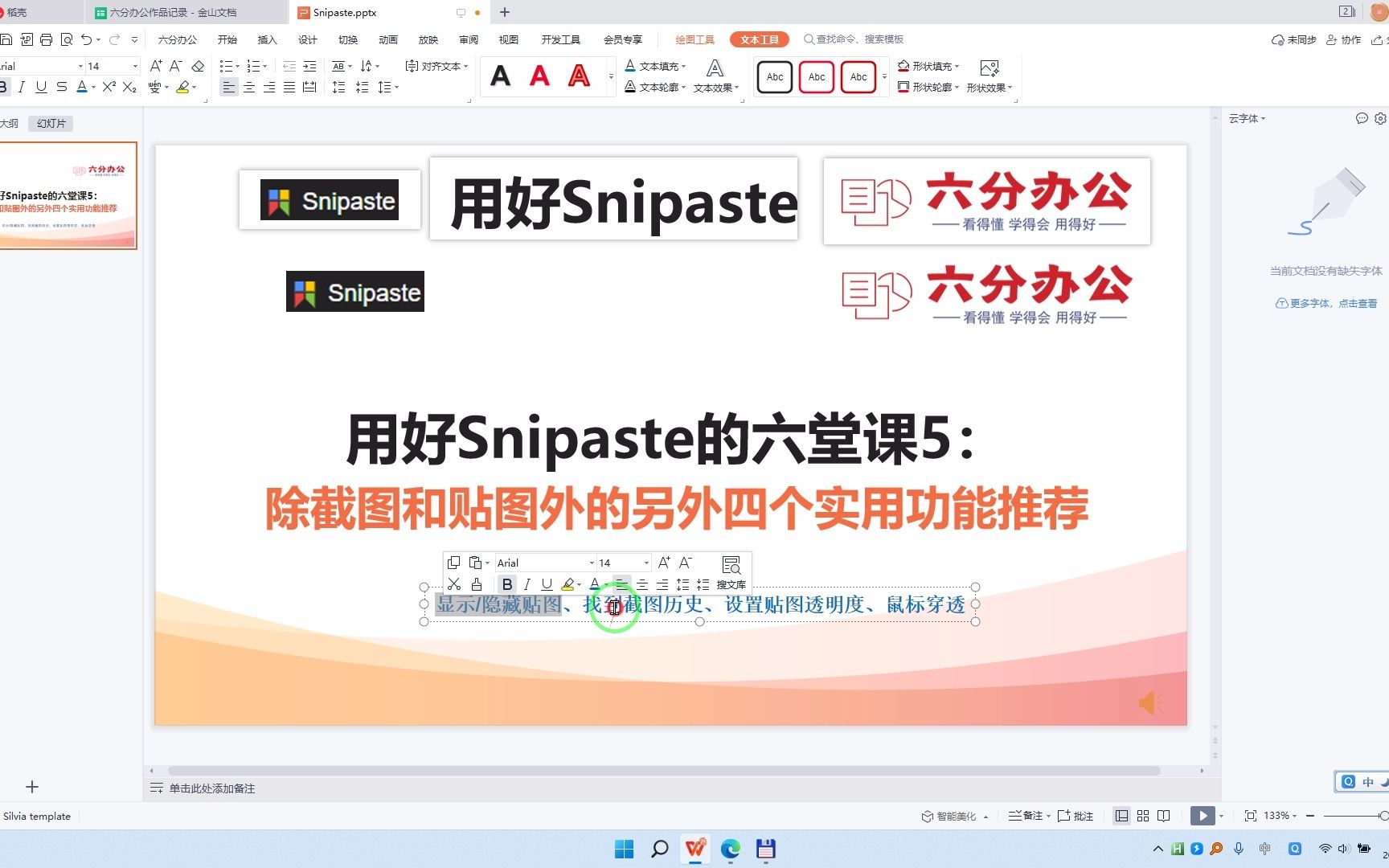Toggle center text alignment
The height and width of the screenshot is (868, 1389).
pos(249,87)
